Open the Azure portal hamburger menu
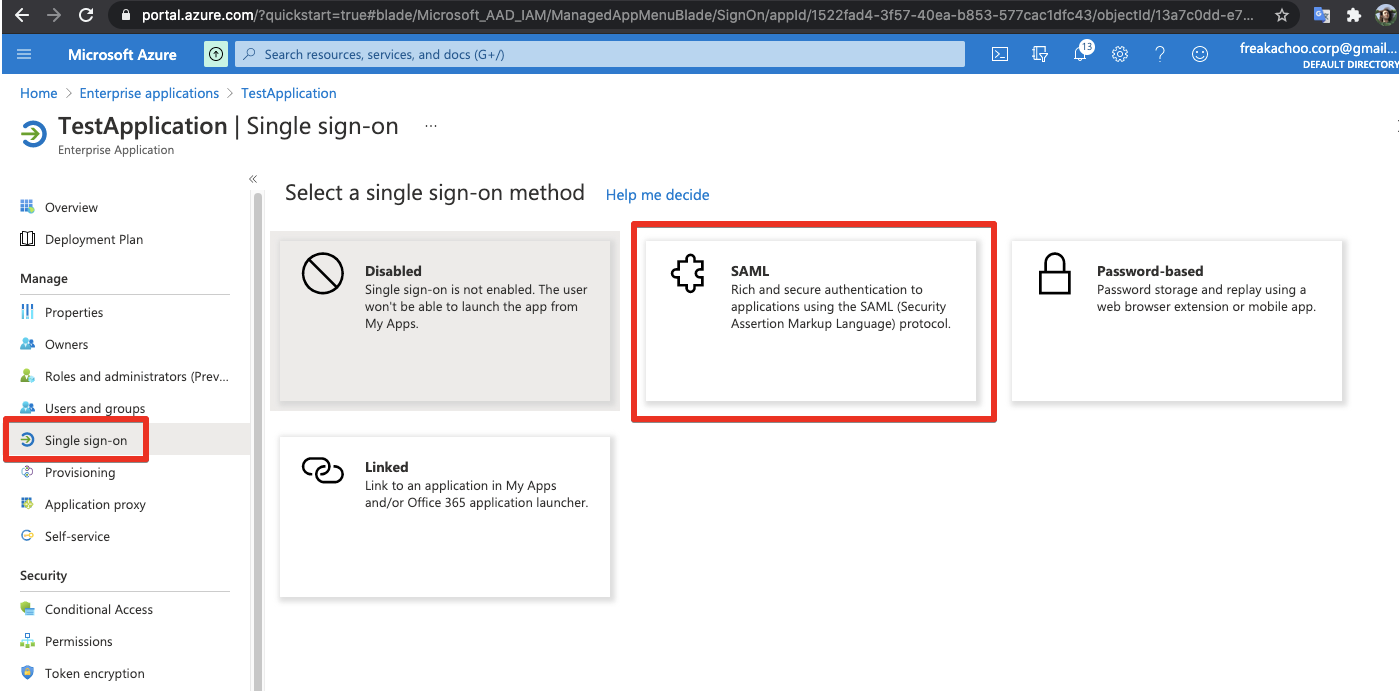The width and height of the screenshot is (1399, 691). point(24,54)
